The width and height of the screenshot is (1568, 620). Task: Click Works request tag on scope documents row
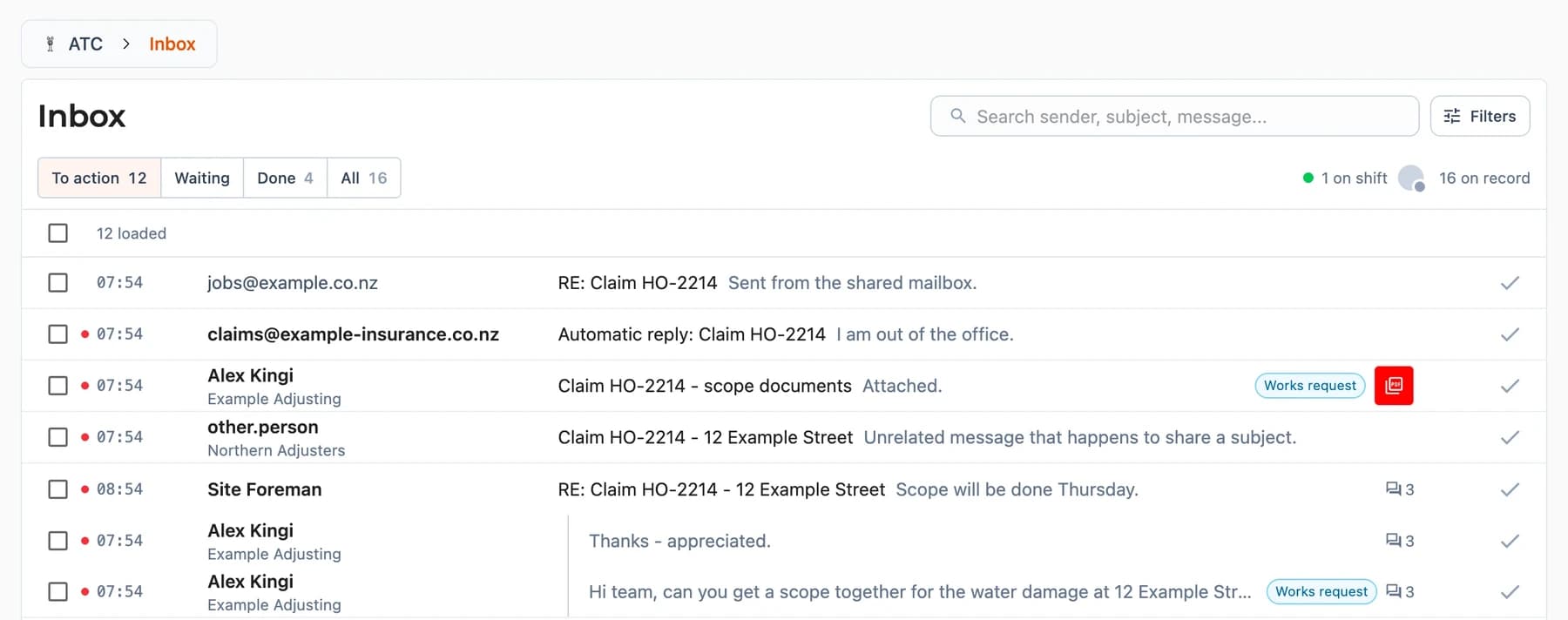coord(1310,386)
